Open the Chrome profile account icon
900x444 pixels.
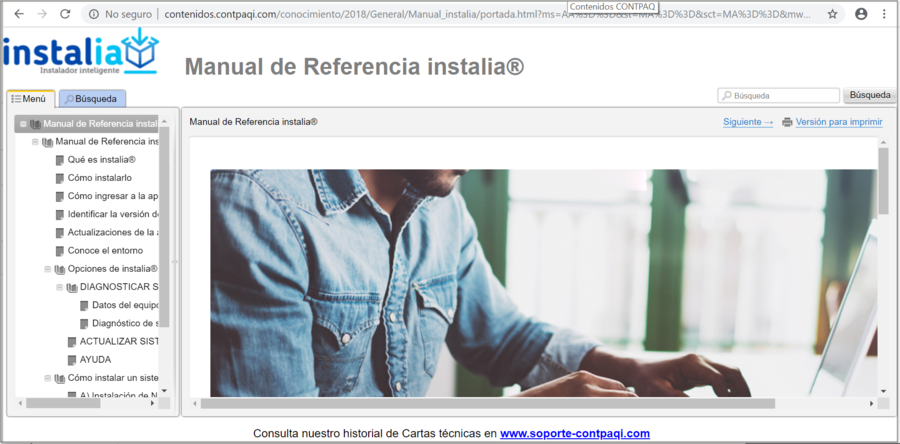tap(861, 14)
